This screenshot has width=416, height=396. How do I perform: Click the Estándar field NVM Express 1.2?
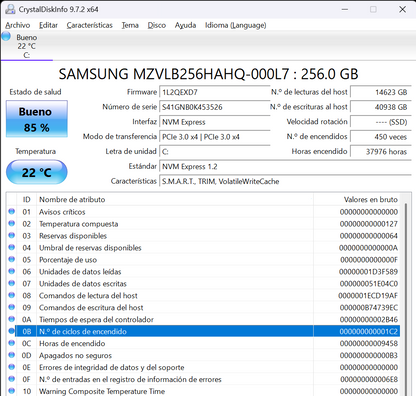(285, 166)
